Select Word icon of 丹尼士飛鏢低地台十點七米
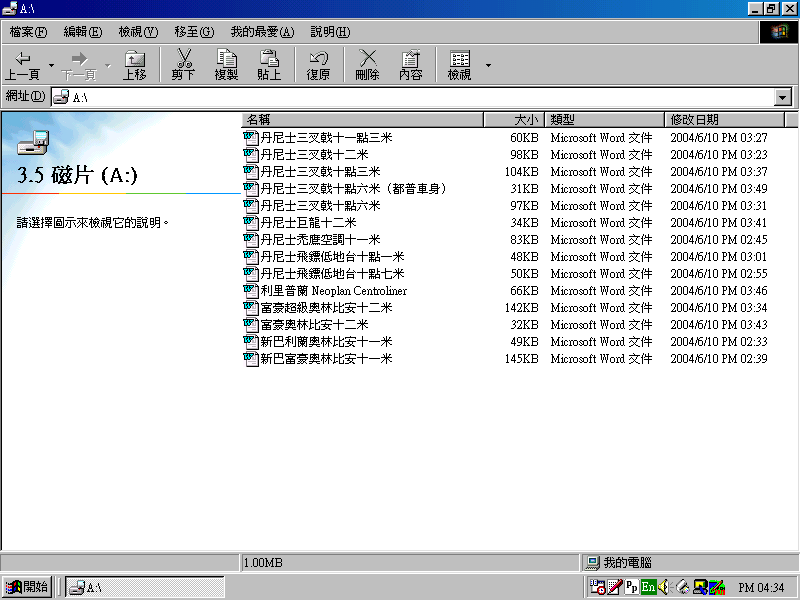800x600 pixels. pyautogui.click(x=251, y=274)
